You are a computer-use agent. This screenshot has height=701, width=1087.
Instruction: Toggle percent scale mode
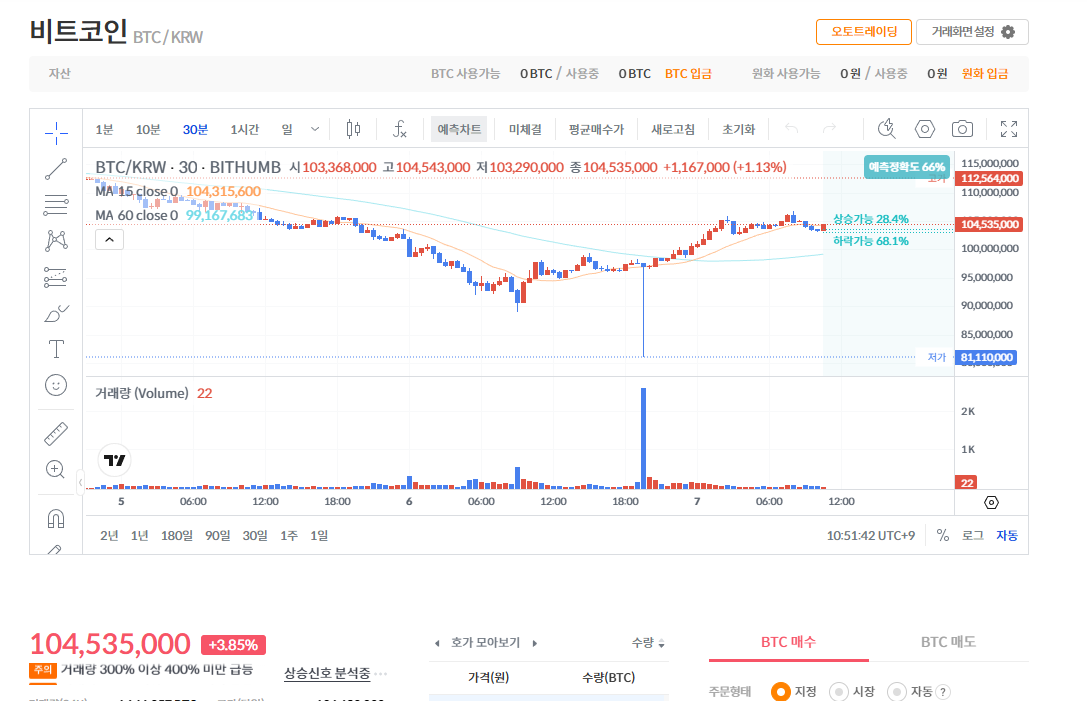tap(943, 535)
